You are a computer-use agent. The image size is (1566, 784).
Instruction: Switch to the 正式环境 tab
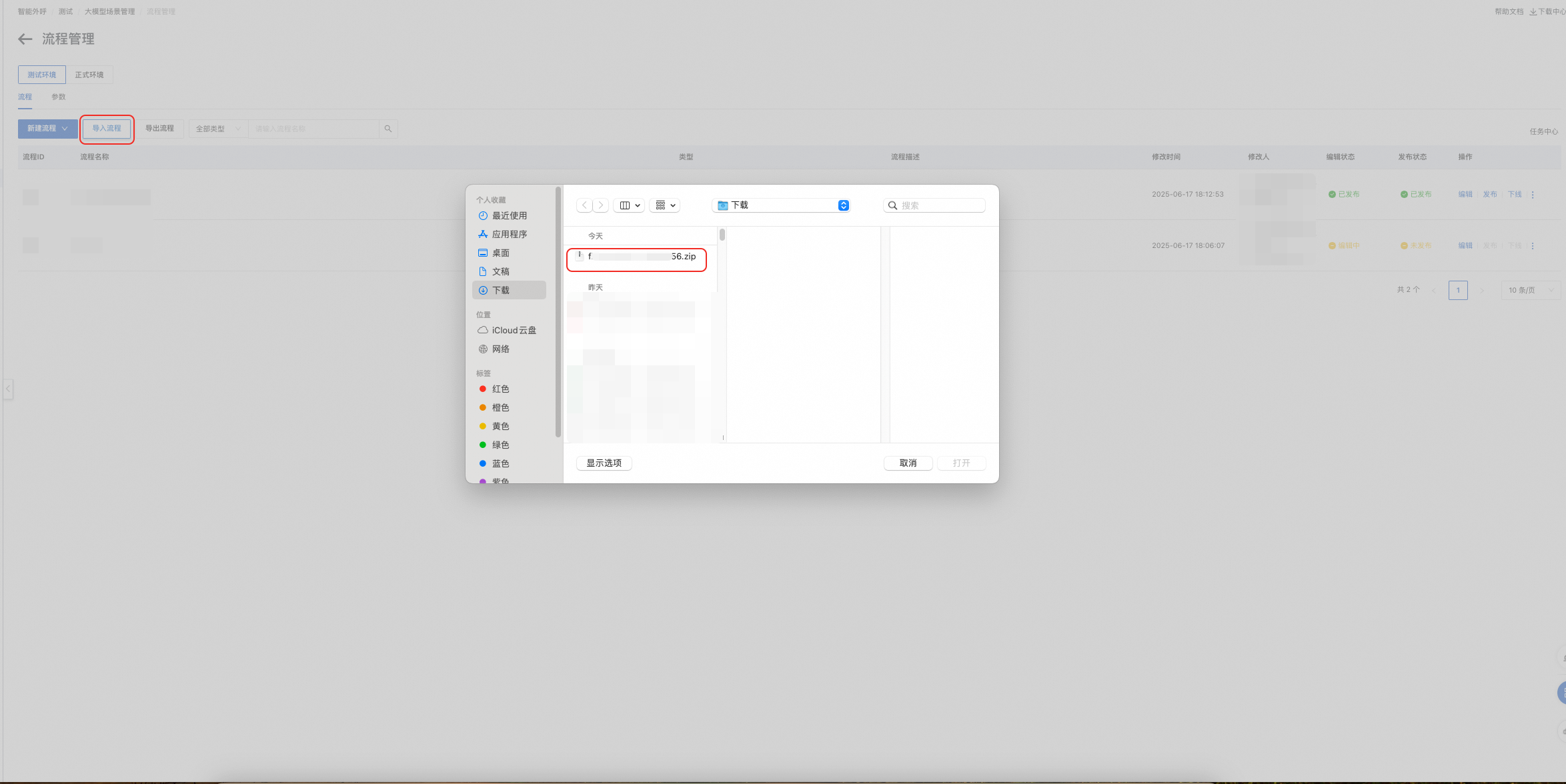tap(89, 75)
